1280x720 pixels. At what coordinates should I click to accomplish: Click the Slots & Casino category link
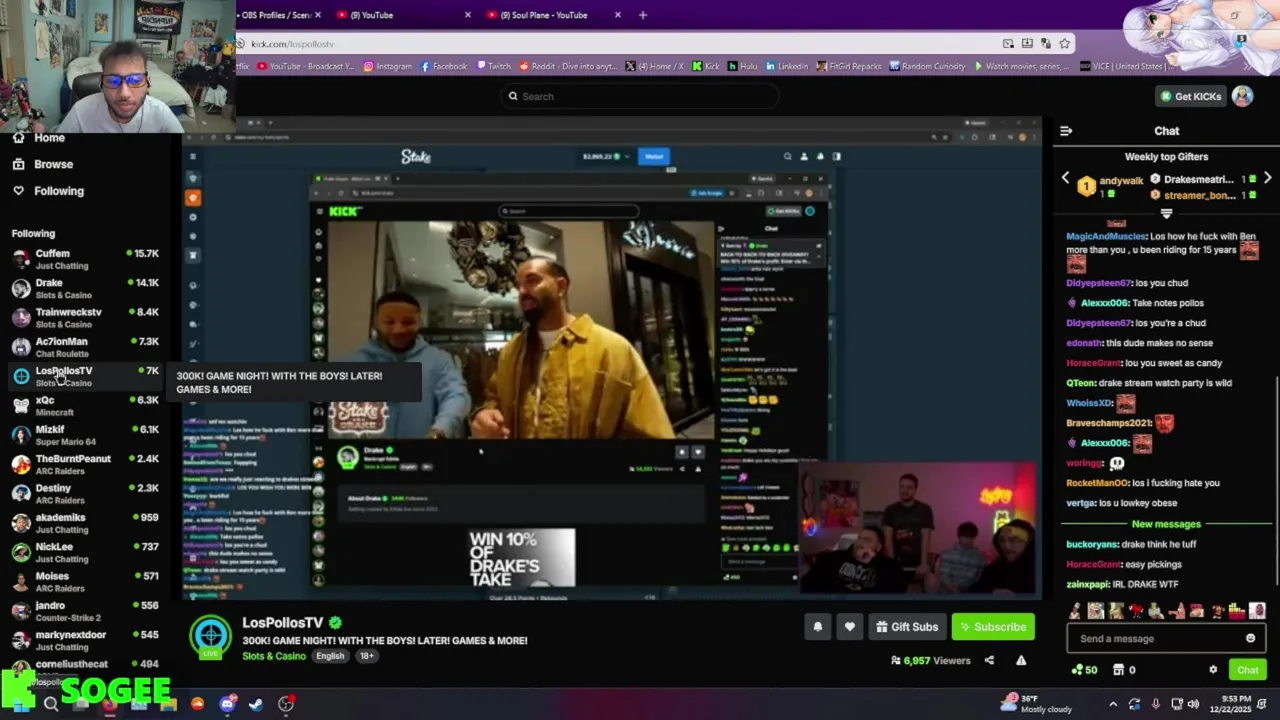click(x=274, y=656)
